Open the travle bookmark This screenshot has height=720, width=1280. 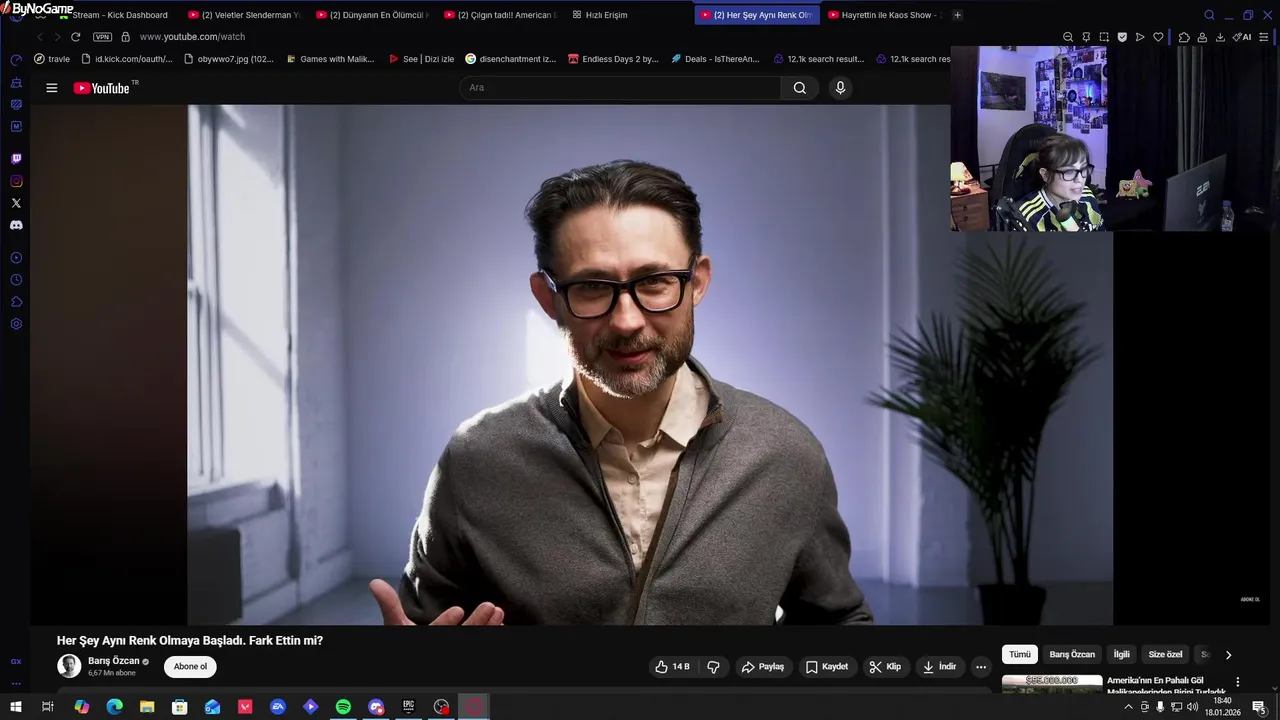tap(52, 59)
